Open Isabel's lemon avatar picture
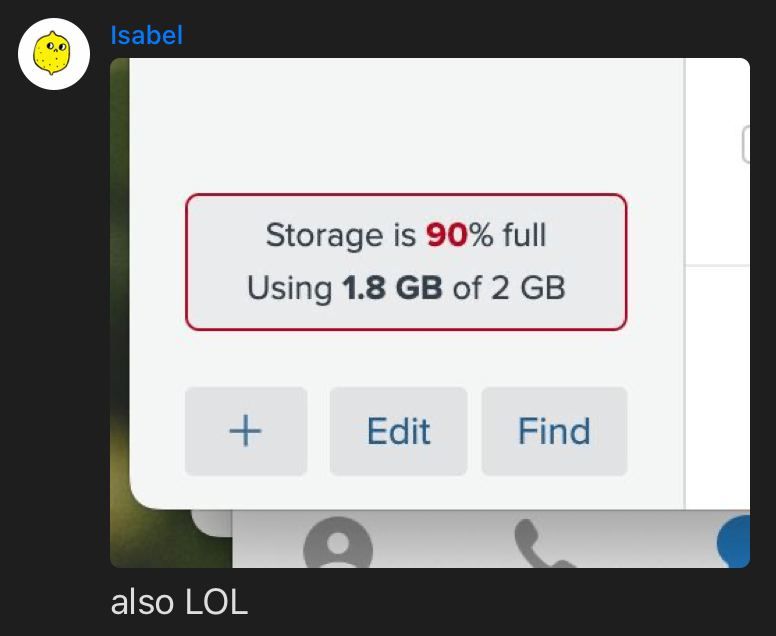The width and height of the screenshot is (776, 636). tap(54, 54)
